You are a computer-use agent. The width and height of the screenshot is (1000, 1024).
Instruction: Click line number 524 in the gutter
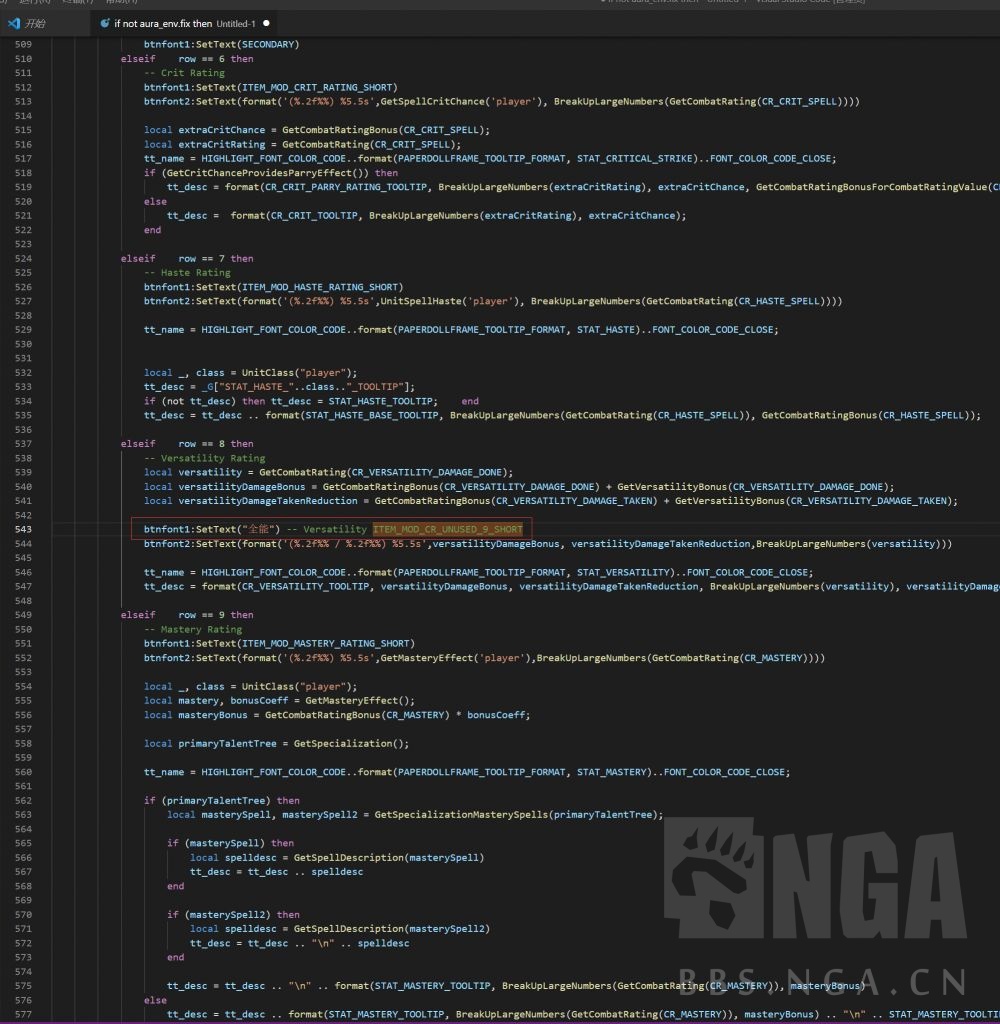[x=24, y=259]
